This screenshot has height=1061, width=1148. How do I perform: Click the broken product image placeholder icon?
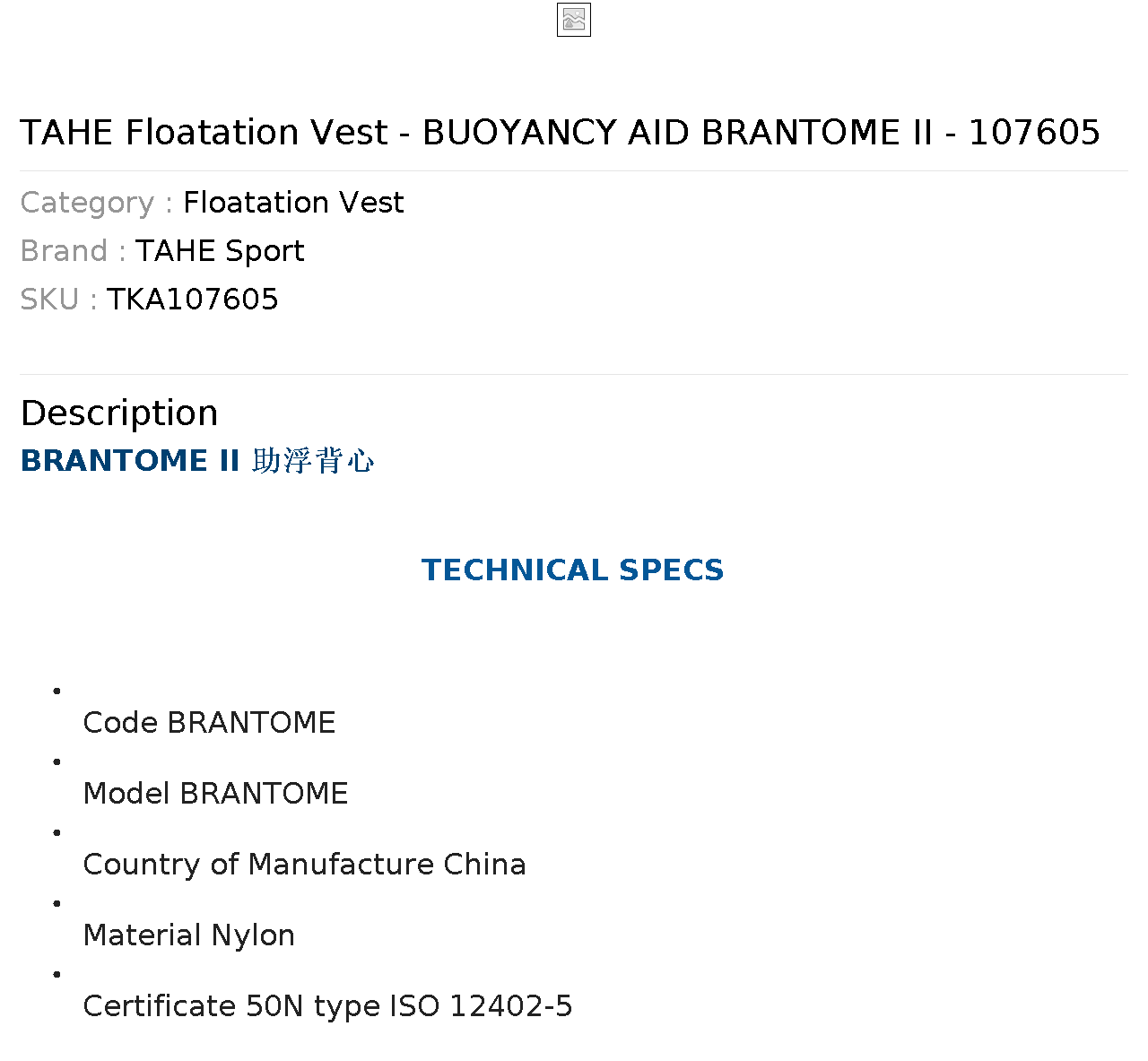click(x=574, y=20)
